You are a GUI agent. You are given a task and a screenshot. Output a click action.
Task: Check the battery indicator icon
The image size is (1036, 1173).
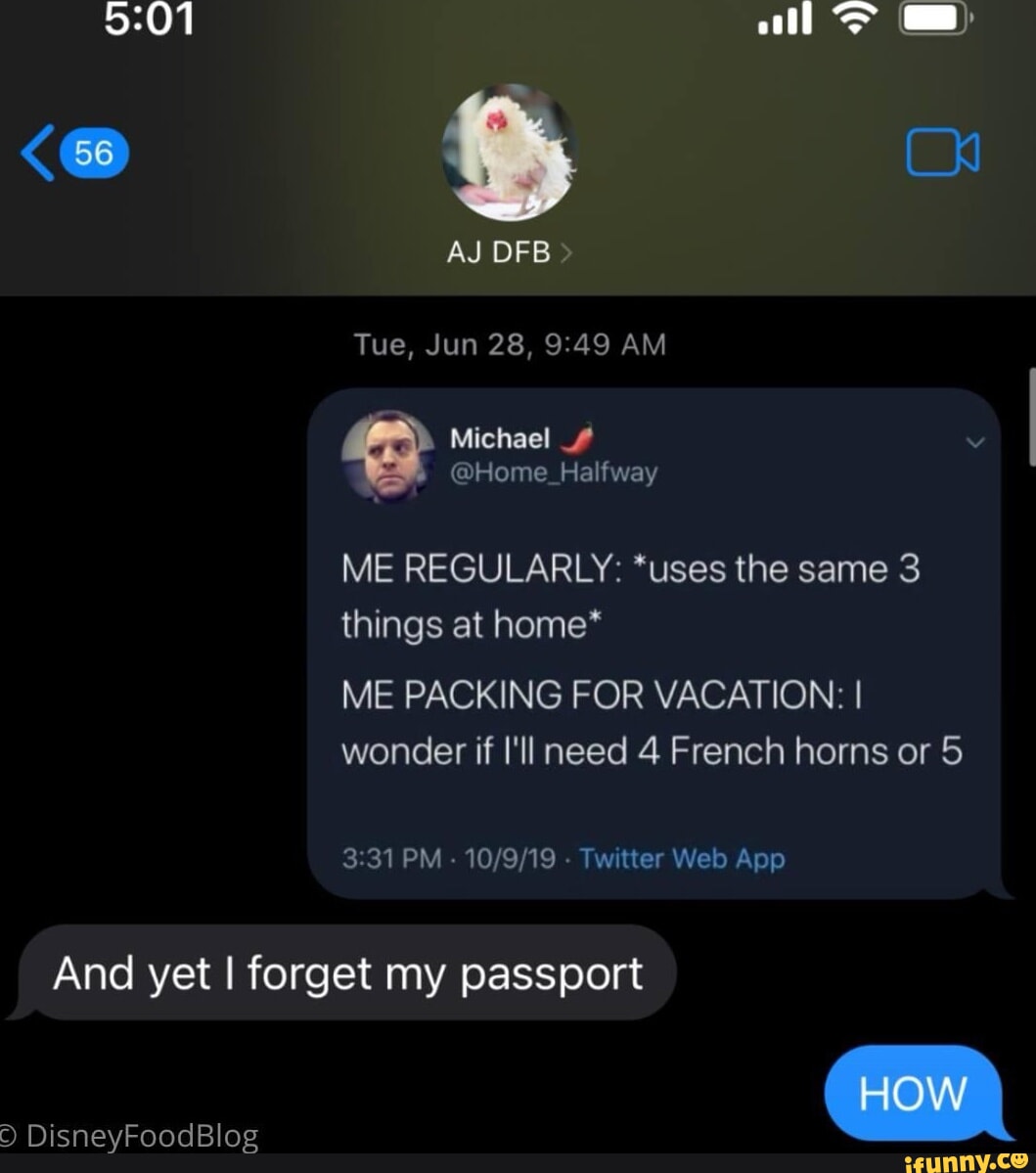pos(935,19)
